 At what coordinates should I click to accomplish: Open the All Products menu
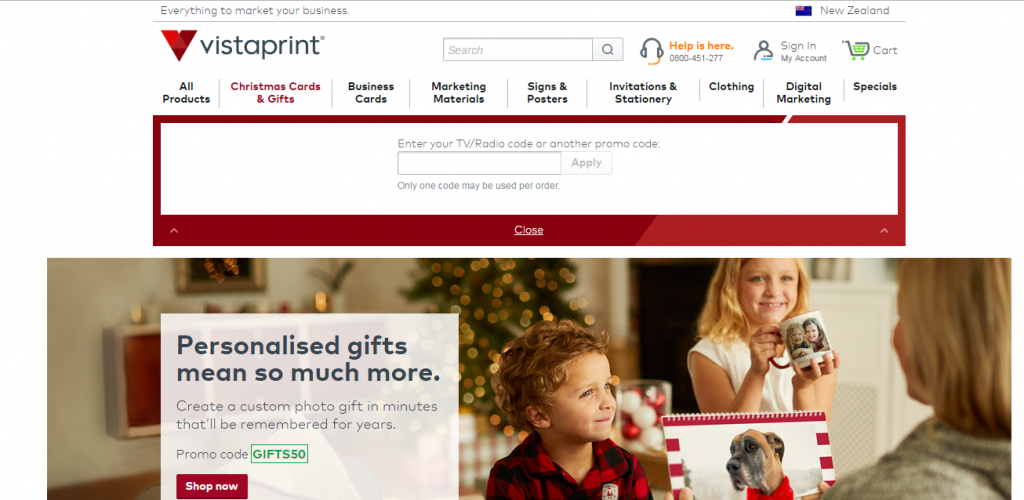[186, 93]
